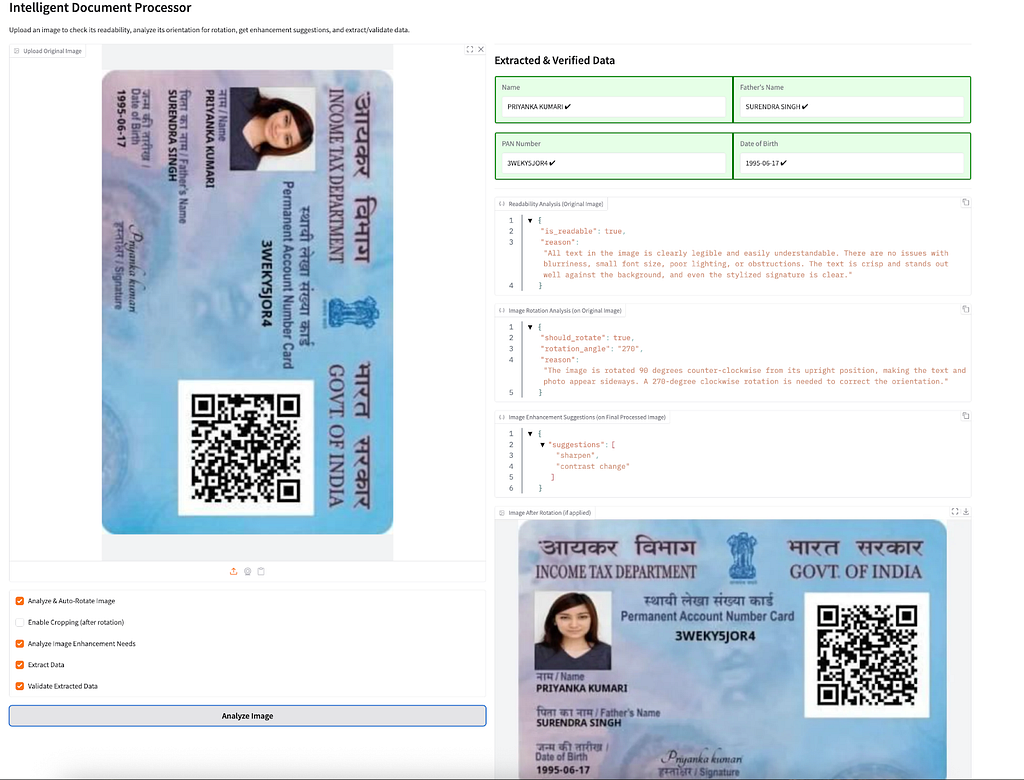Click the Image Enhancement Suggestions label
The image size is (1024, 780).
[x=587, y=417]
